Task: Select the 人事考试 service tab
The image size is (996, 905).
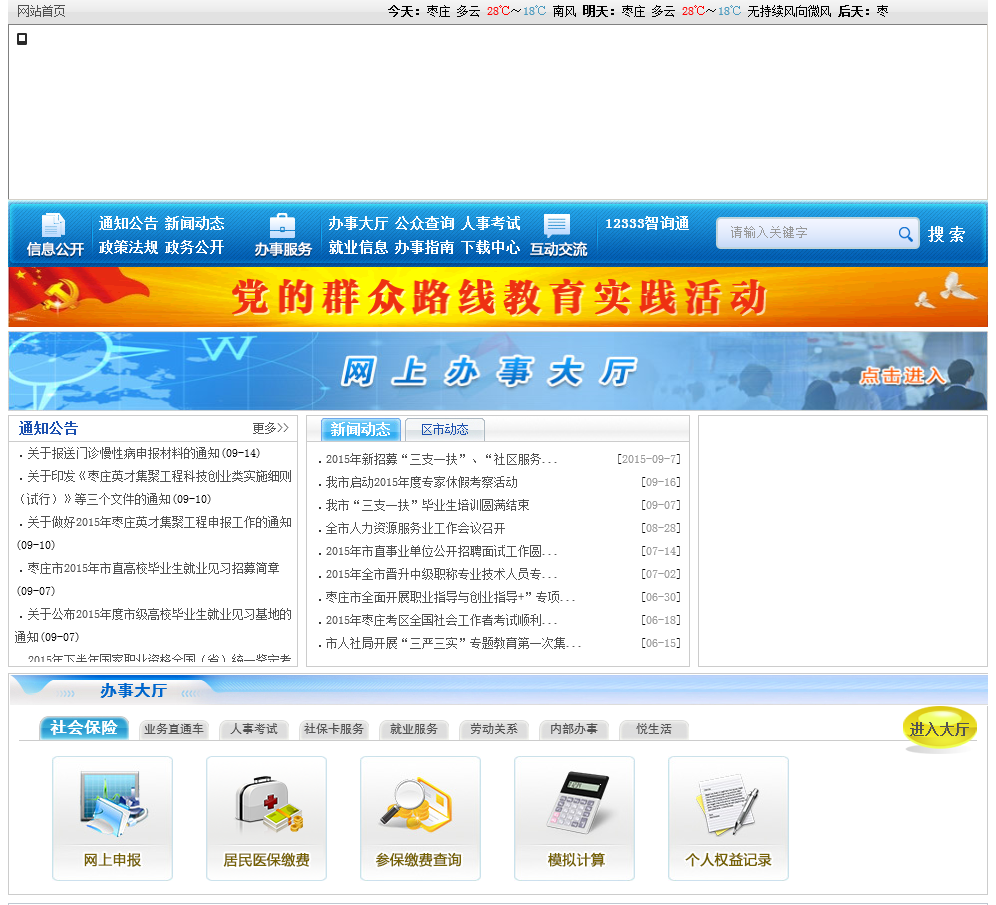Action: (253, 729)
